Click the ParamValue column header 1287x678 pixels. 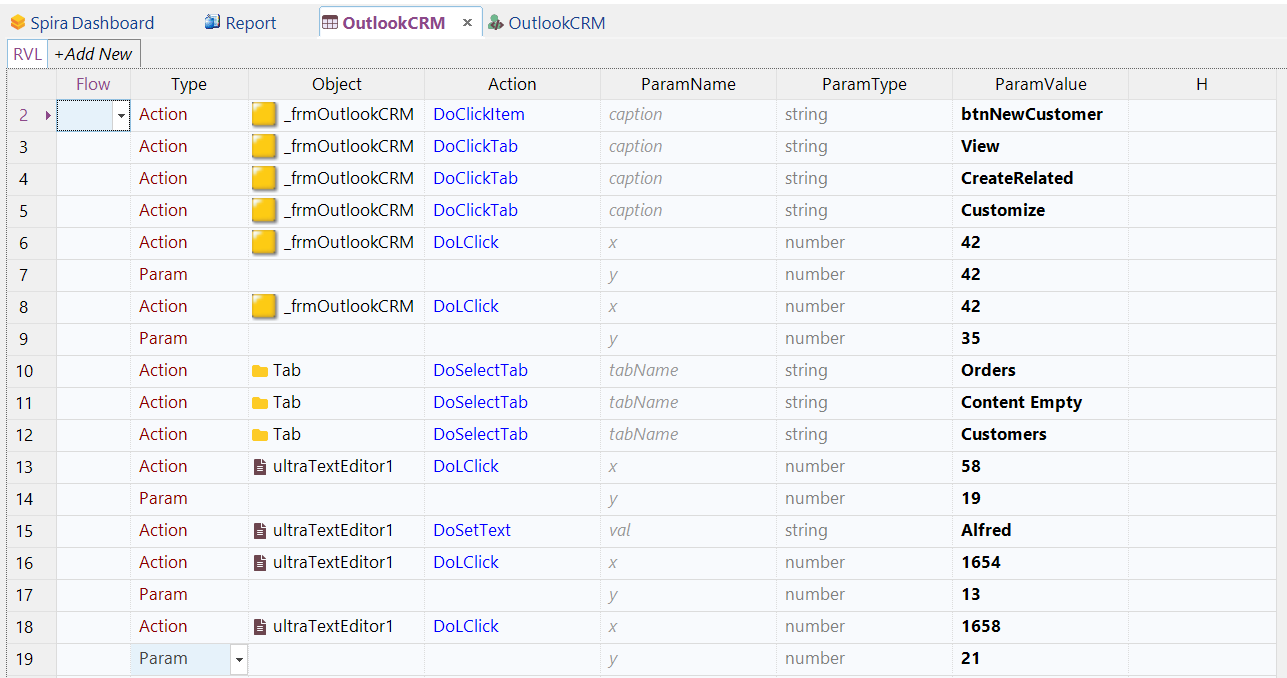[1040, 85]
